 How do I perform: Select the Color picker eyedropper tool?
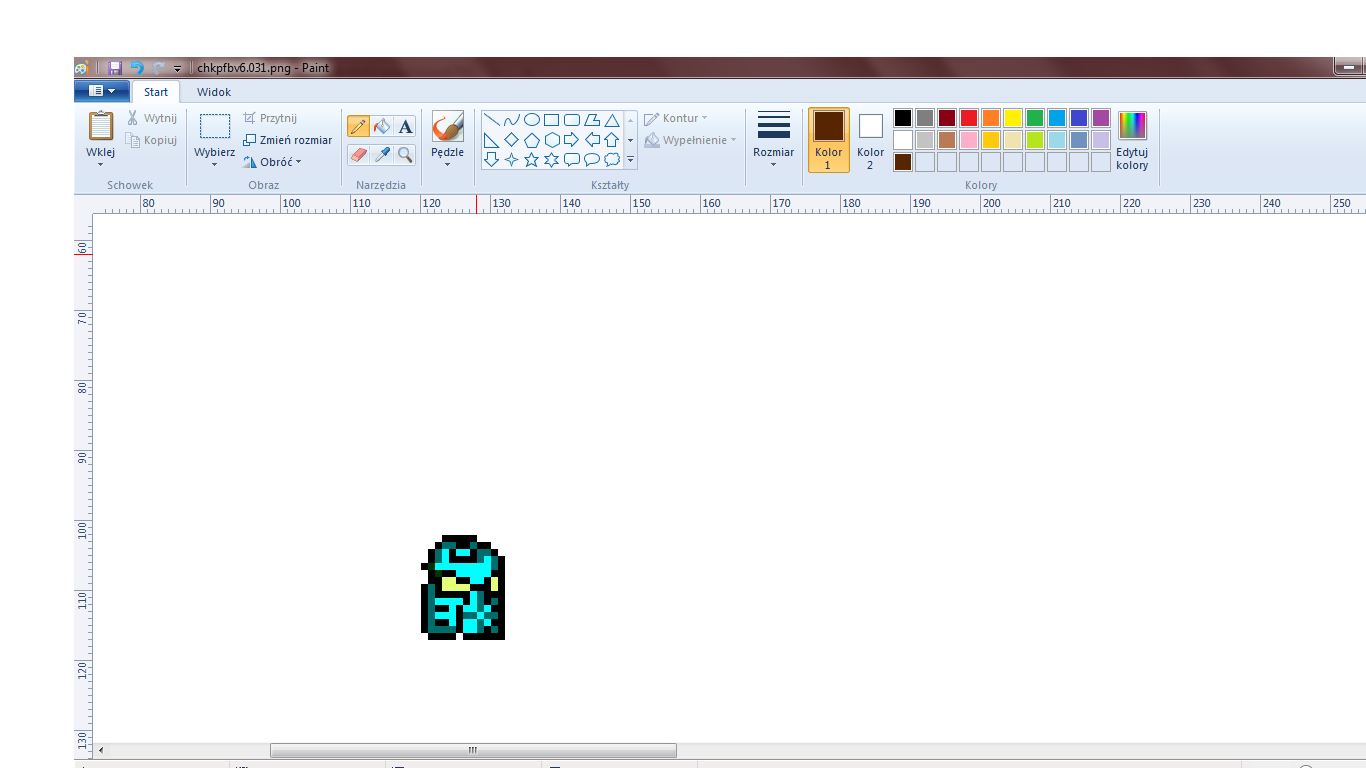tap(382, 154)
